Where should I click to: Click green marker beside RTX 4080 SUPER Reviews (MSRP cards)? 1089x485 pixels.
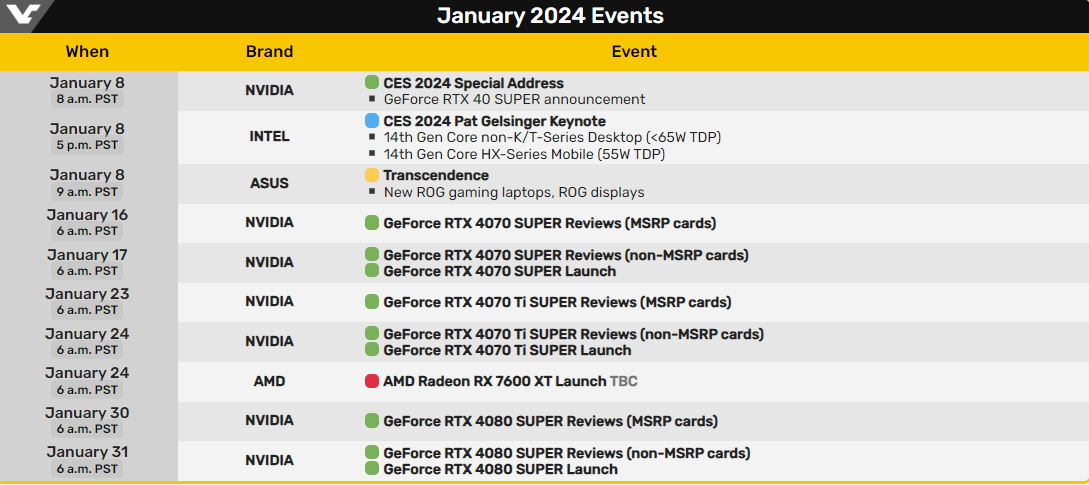click(x=372, y=421)
